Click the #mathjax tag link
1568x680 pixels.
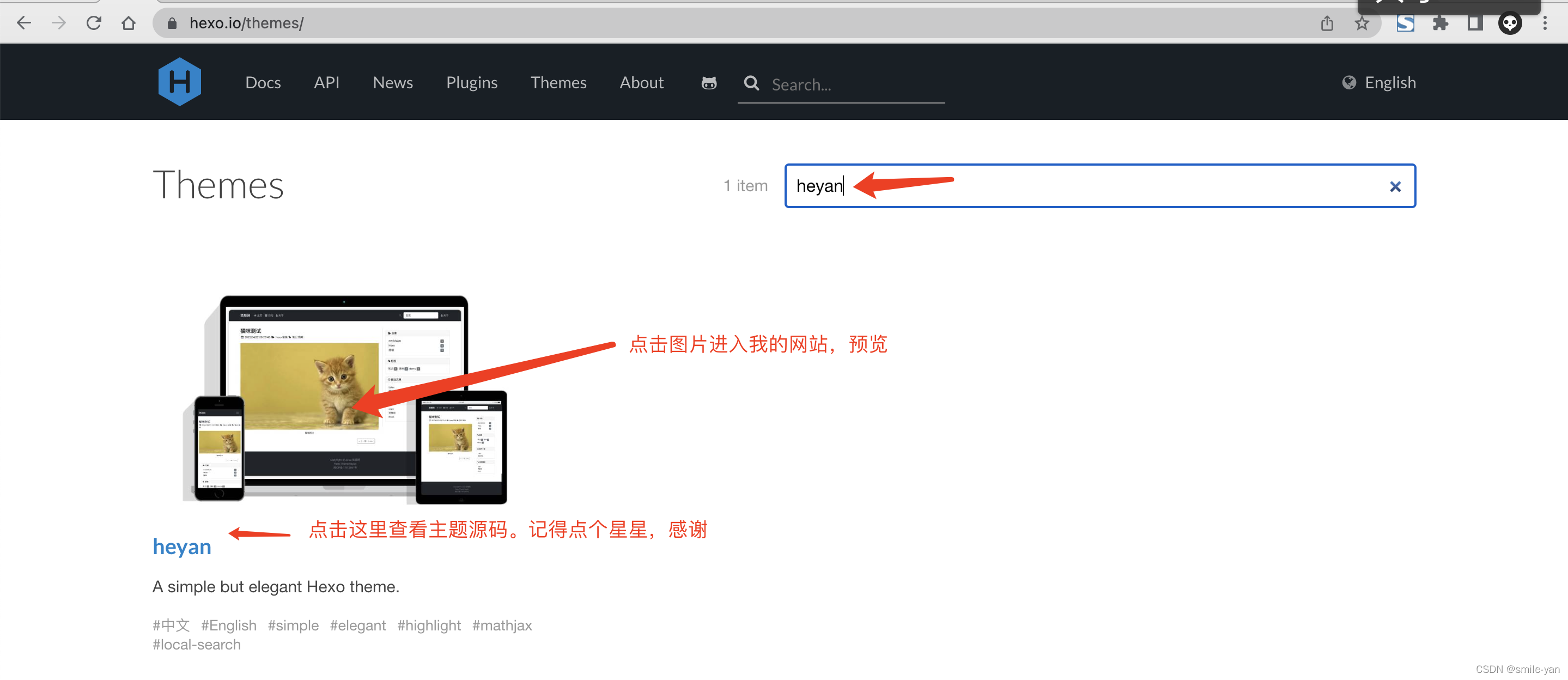(502, 625)
